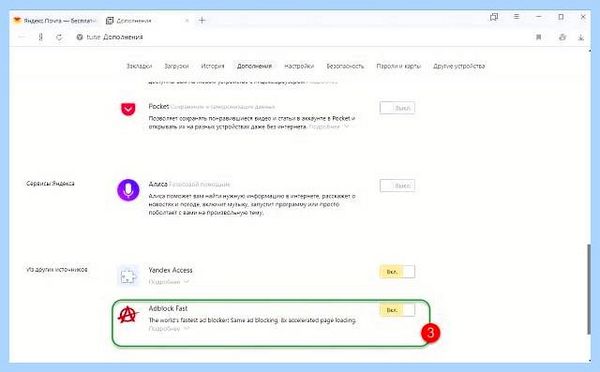
Task: Click the Из других источников label
Action: tap(57, 269)
